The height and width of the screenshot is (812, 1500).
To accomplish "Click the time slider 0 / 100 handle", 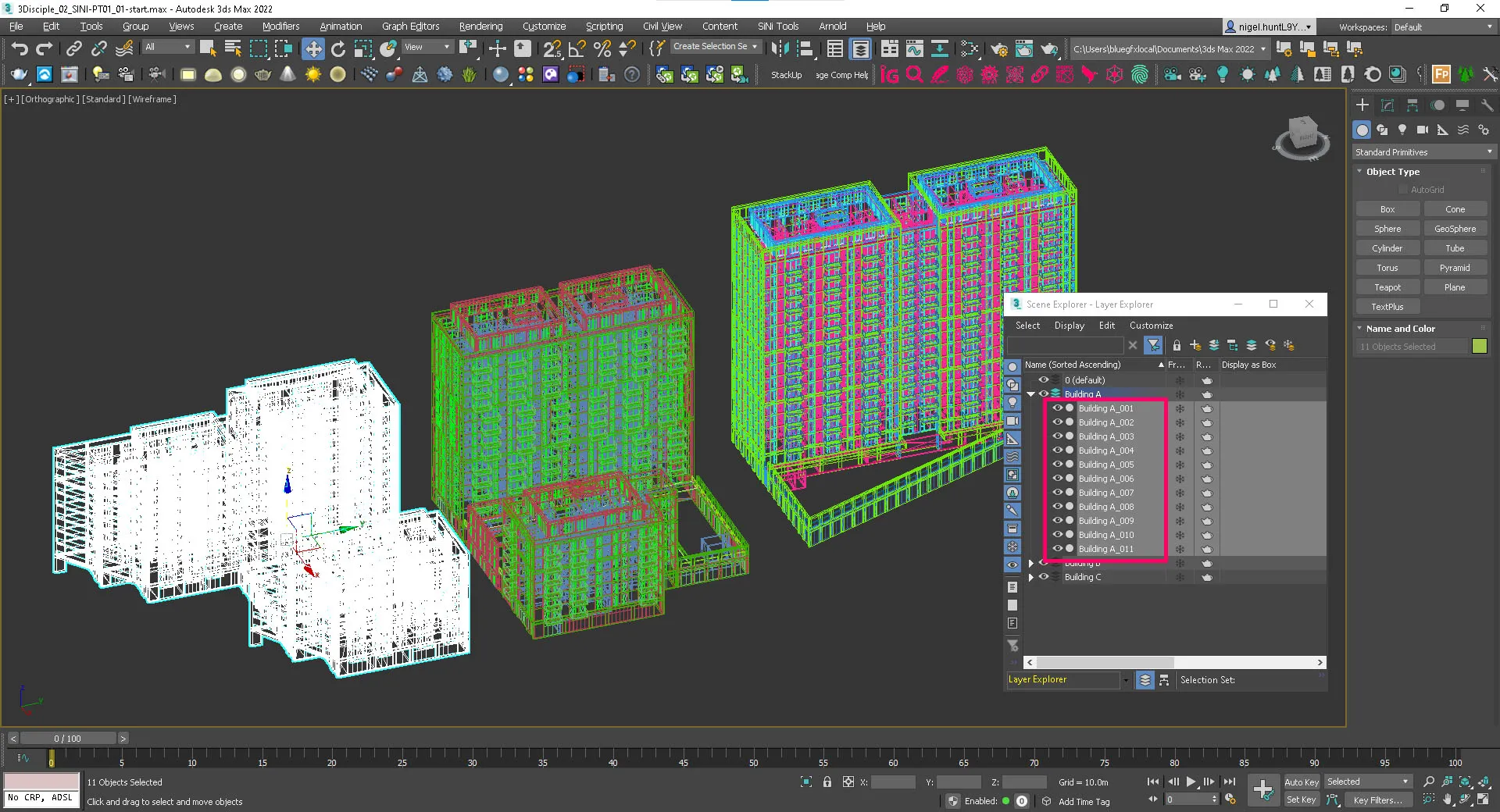I will click(67, 738).
